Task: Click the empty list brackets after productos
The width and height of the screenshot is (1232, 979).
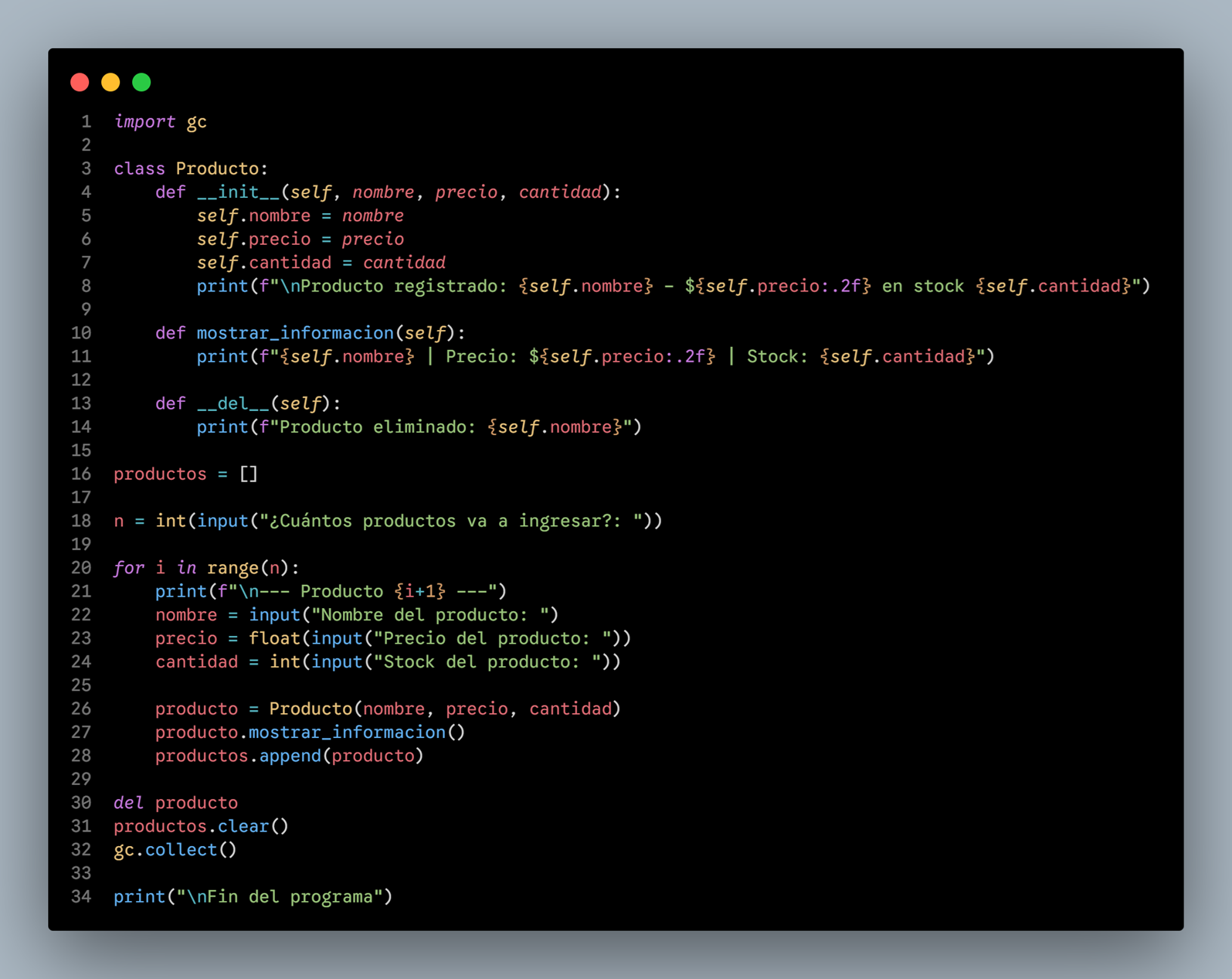Action: (x=248, y=474)
